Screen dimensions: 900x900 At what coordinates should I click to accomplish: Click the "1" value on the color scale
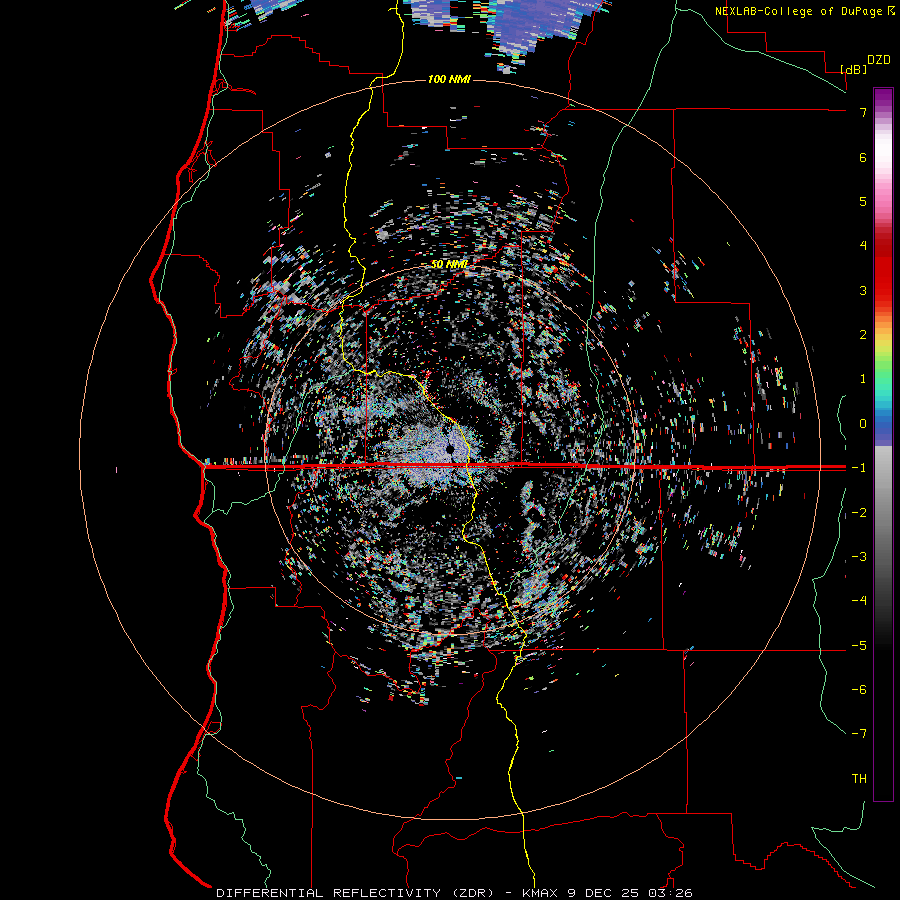click(863, 379)
